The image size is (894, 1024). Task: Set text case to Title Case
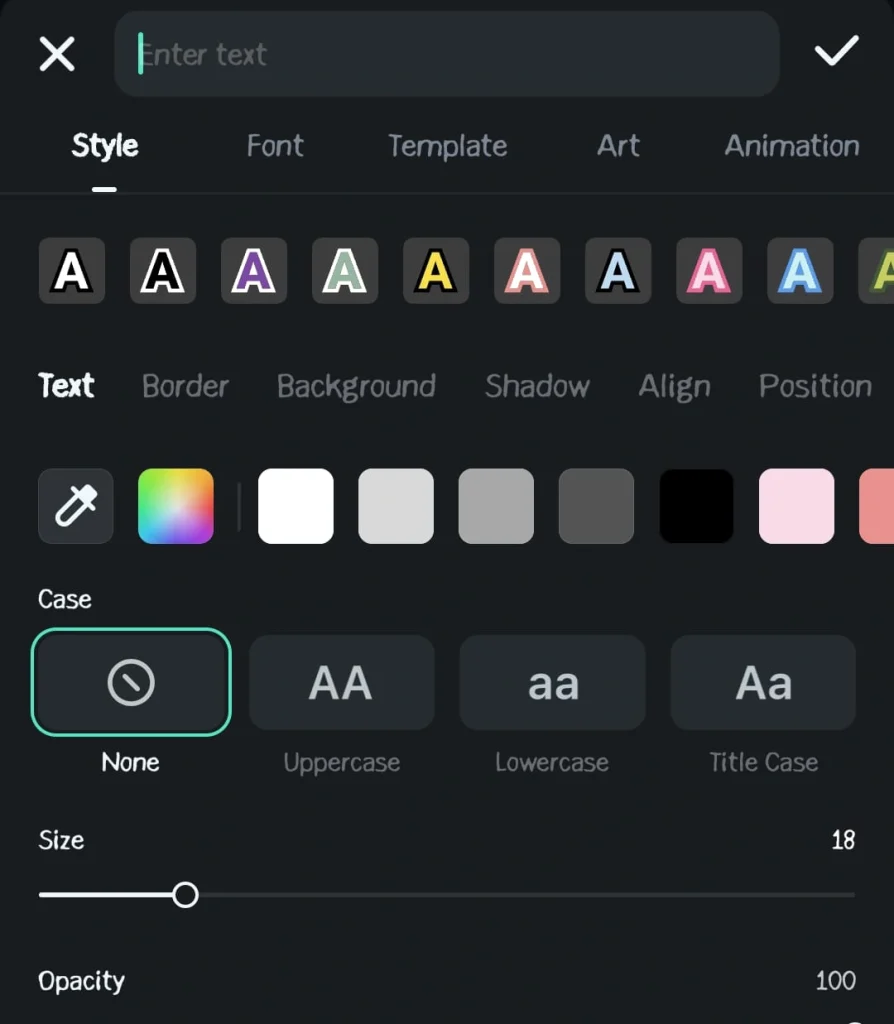click(x=763, y=682)
